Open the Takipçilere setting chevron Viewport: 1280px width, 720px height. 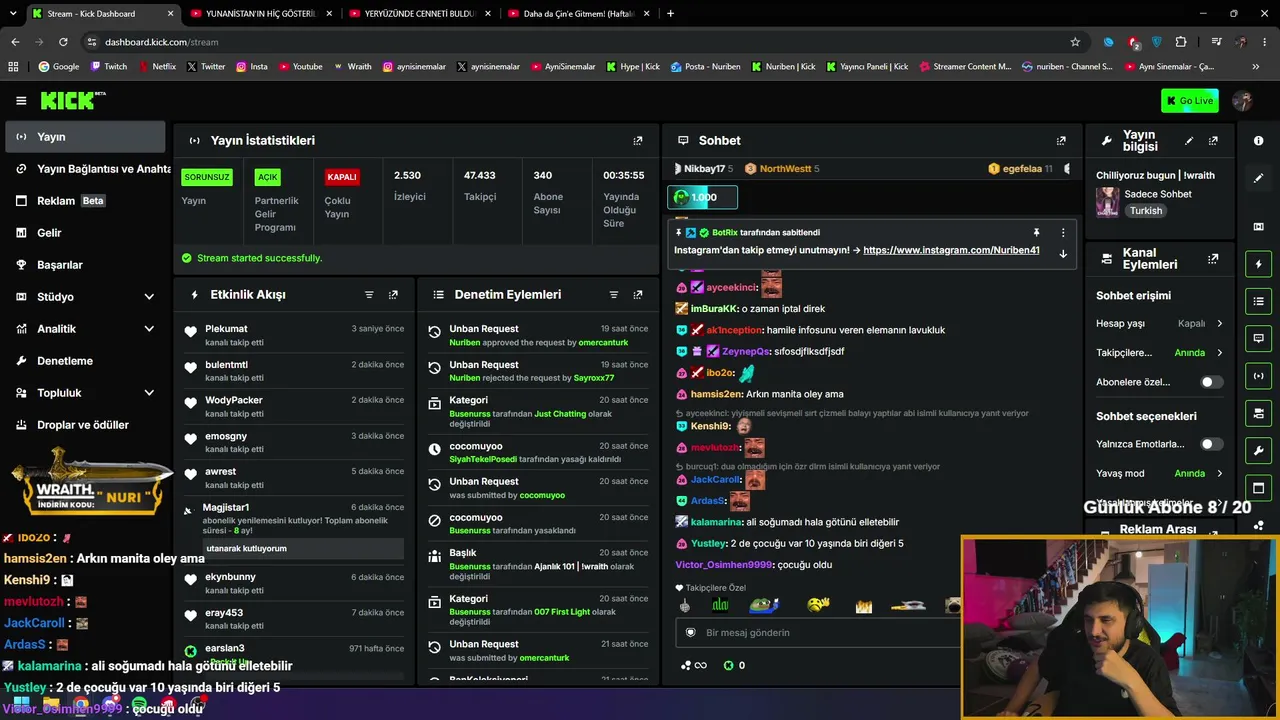tap(1219, 353)
